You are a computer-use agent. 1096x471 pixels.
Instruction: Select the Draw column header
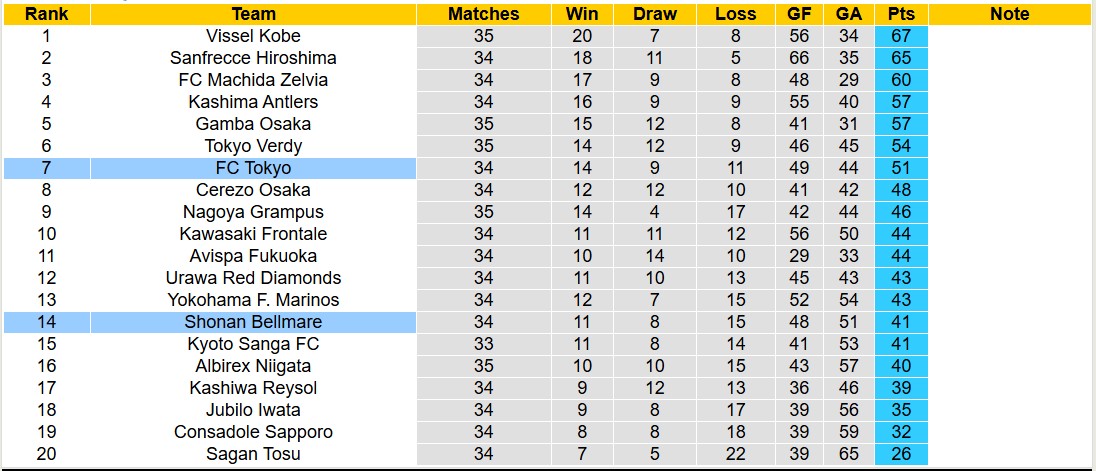[x=655, y=14]
